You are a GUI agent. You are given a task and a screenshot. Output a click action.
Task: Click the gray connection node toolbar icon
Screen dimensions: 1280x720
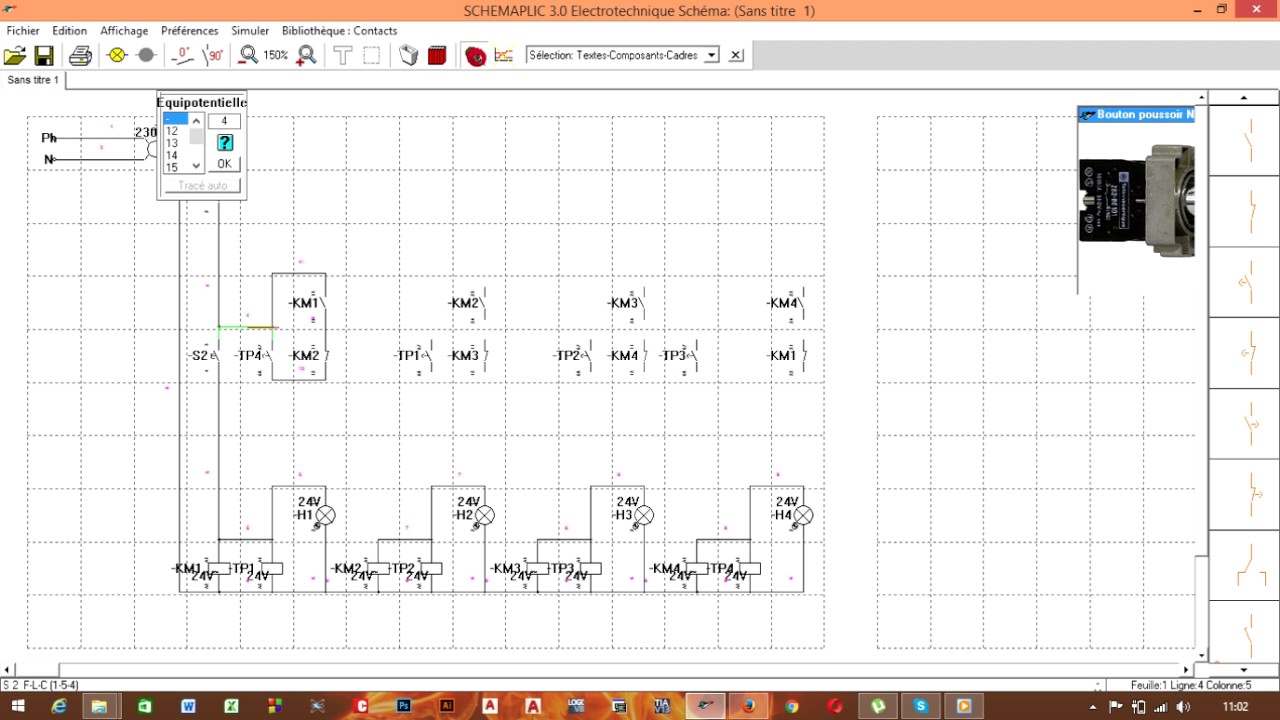pos(146,55)
